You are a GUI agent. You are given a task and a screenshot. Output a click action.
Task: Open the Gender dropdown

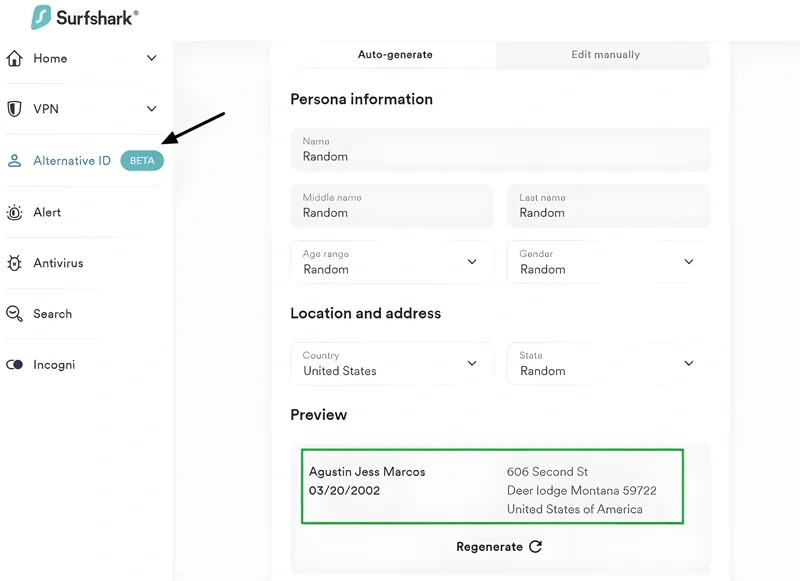point(688,261)
